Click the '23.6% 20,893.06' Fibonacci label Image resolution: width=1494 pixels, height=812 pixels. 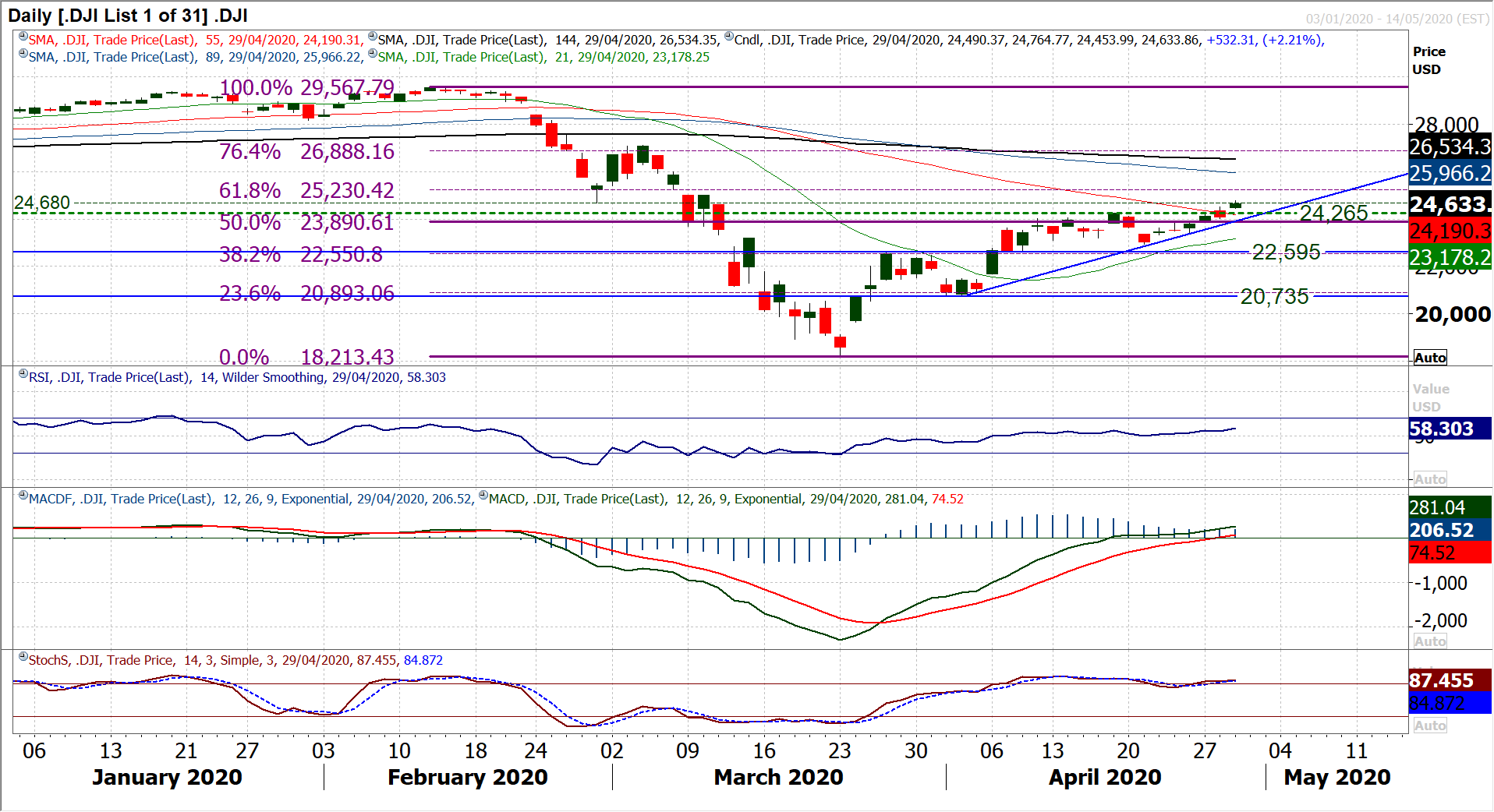coord(307,293)
